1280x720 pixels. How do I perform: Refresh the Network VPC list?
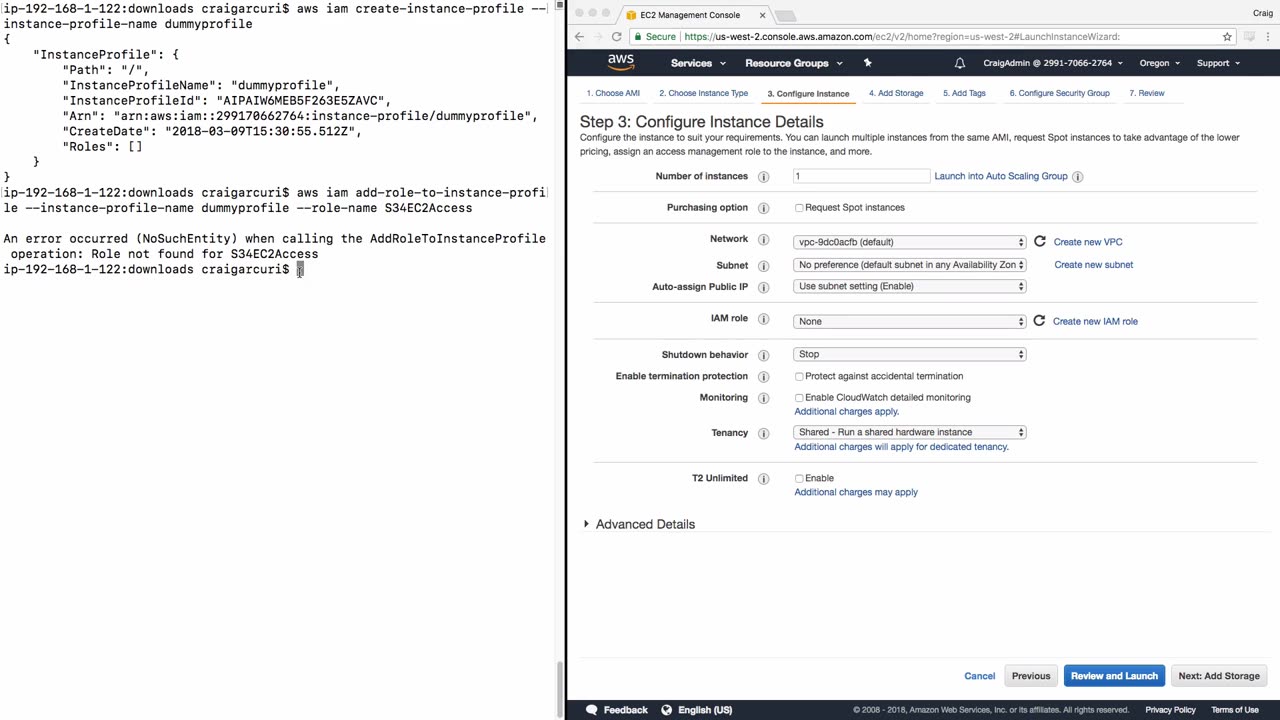pyautogui.click(x=1040, y=242)
